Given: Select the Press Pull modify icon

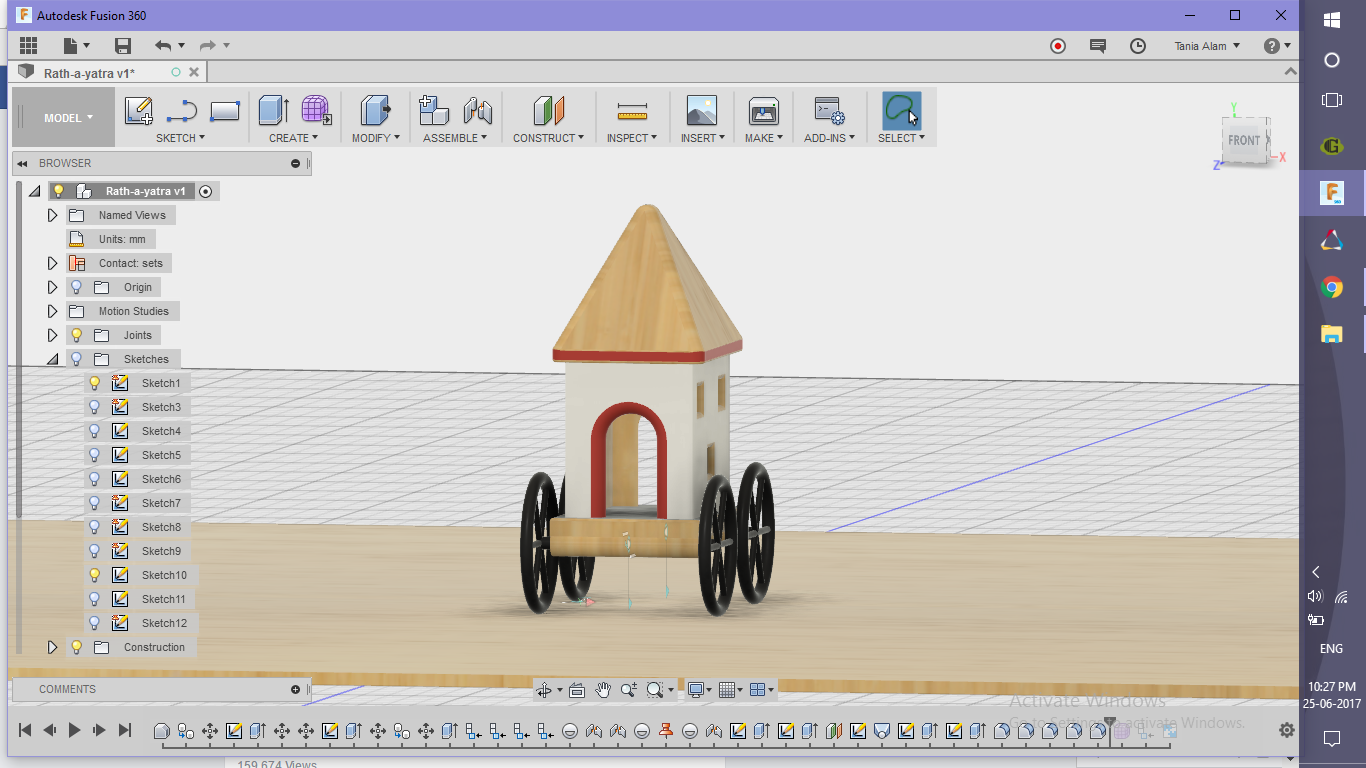Looking at the screenshot, I should (375, 110).
